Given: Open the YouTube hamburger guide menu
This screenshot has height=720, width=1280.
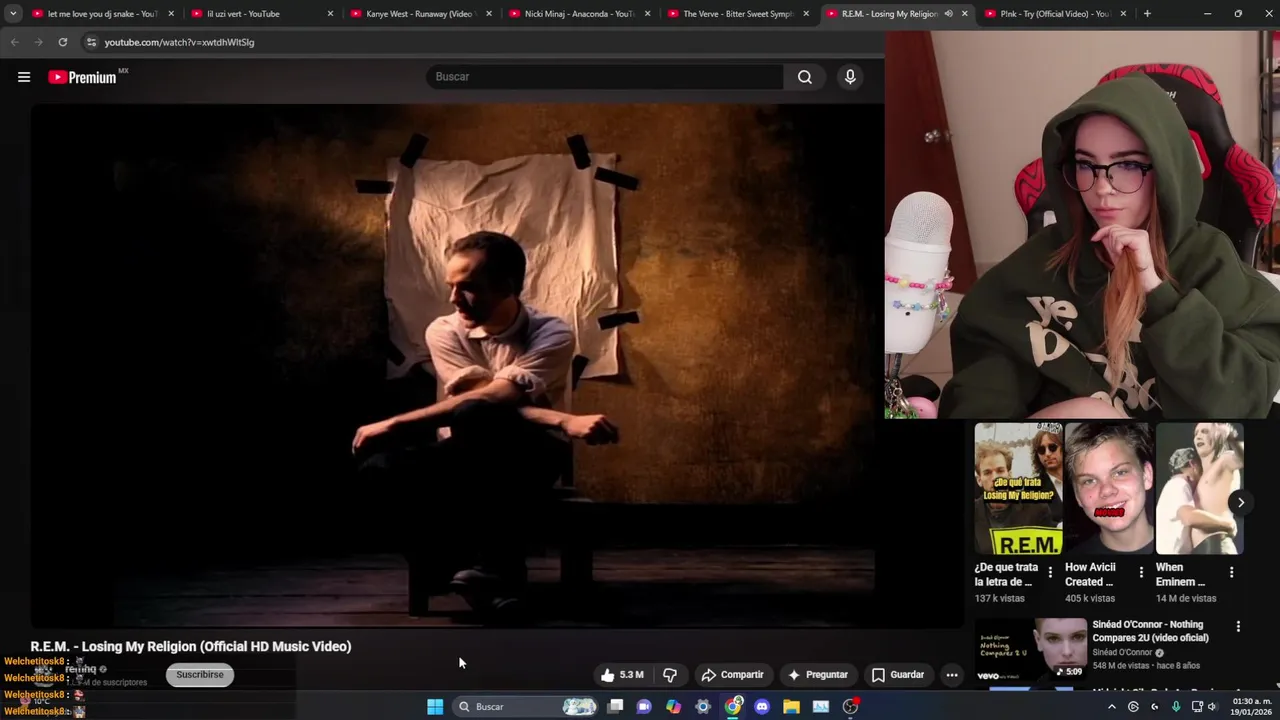Looking at the screenshot, I should (x=24, y=77).
